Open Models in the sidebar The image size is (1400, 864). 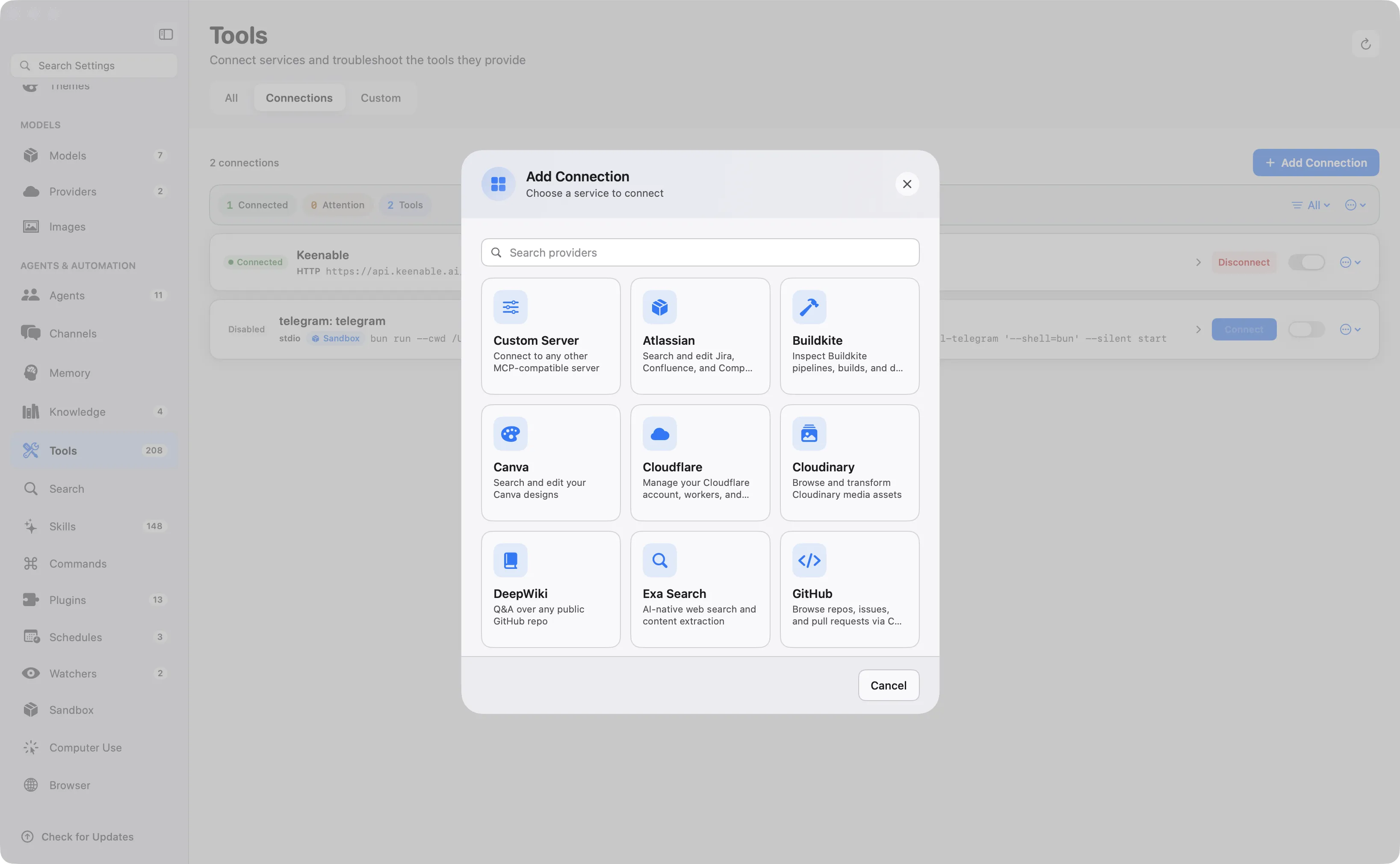(94, 155)
